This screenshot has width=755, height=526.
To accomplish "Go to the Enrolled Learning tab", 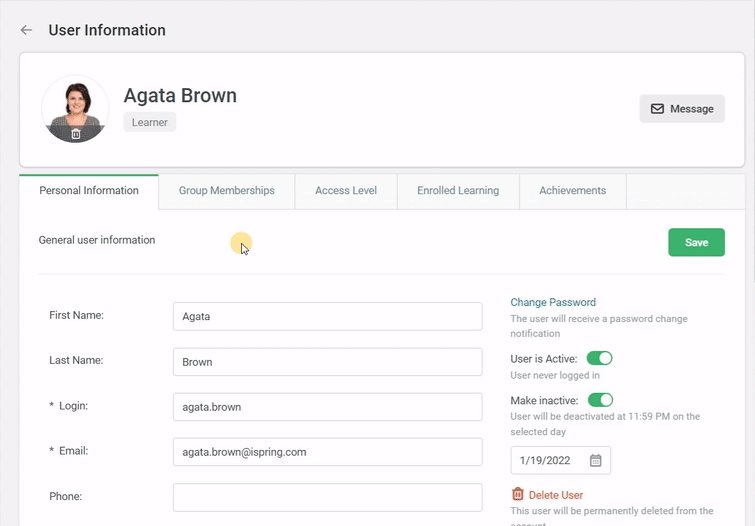I will tap(458, 191).
